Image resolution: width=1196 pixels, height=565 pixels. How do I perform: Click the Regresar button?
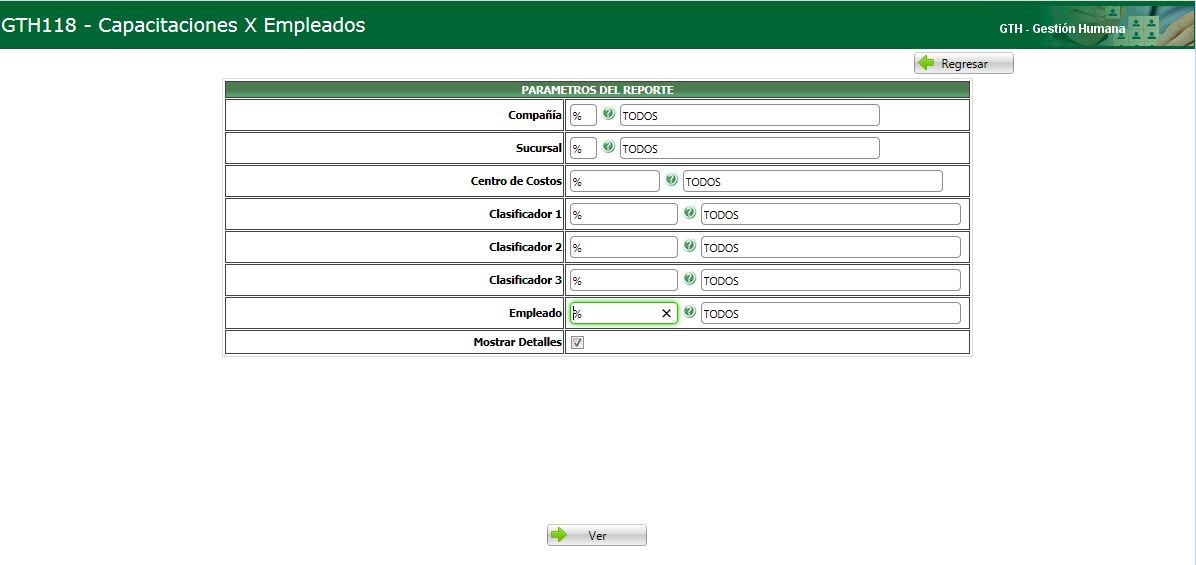click(x=964, y=63)
